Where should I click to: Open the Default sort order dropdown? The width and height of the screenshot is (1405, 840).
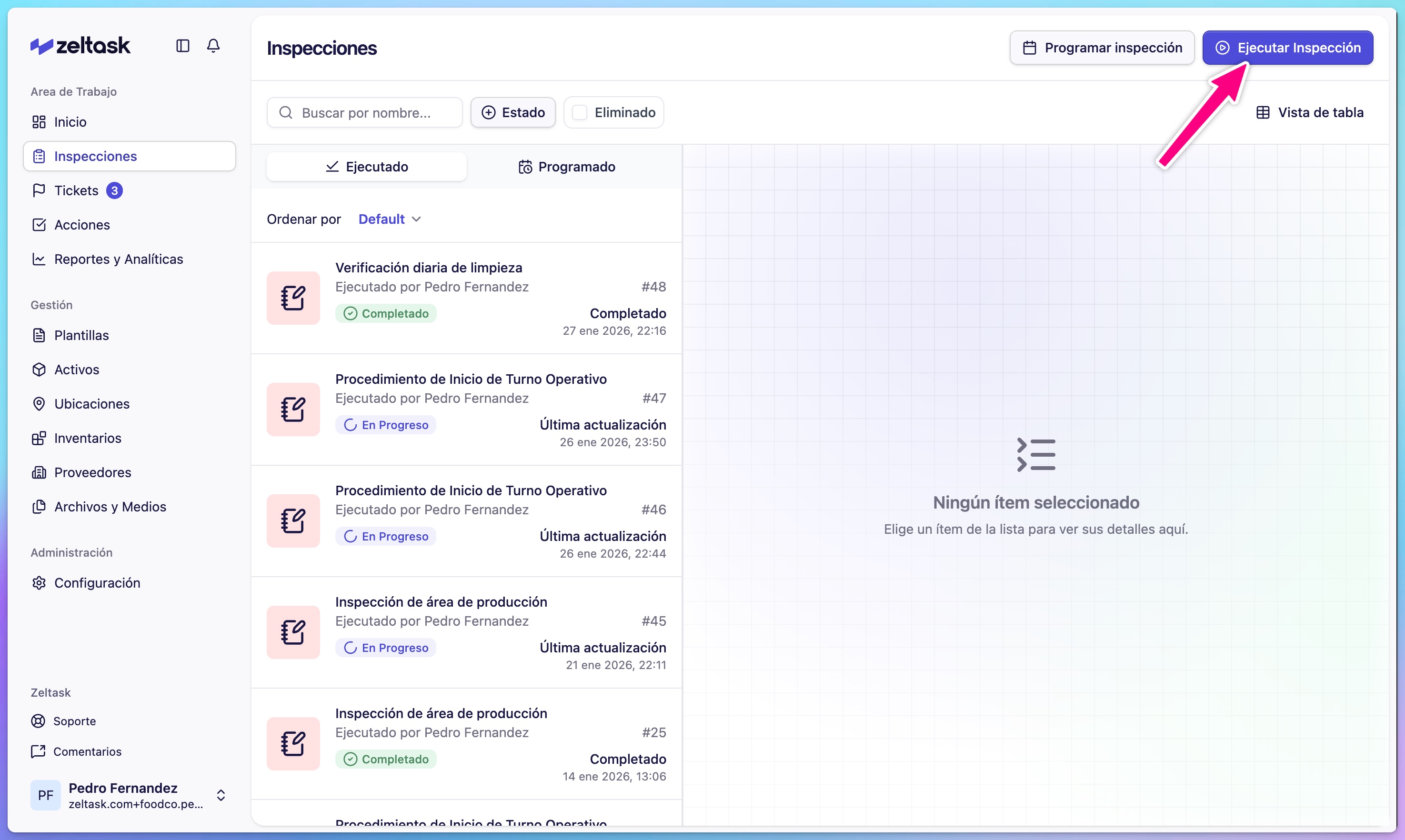[x=389, y=219]
